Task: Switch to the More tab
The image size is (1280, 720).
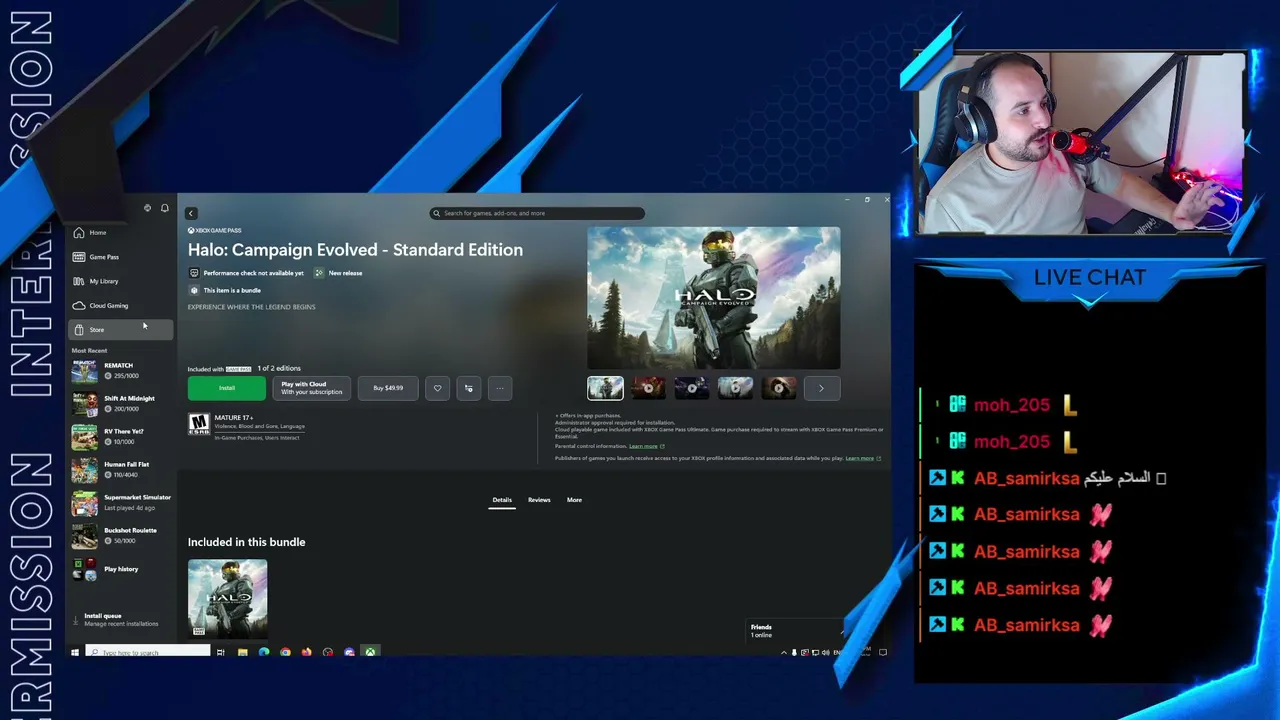Action: point(574,500)
